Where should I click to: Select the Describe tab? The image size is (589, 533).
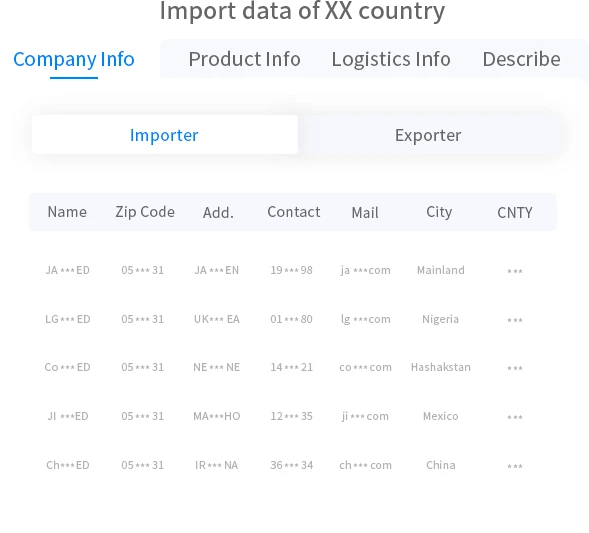pyautogui.click(x=521, y=59)
